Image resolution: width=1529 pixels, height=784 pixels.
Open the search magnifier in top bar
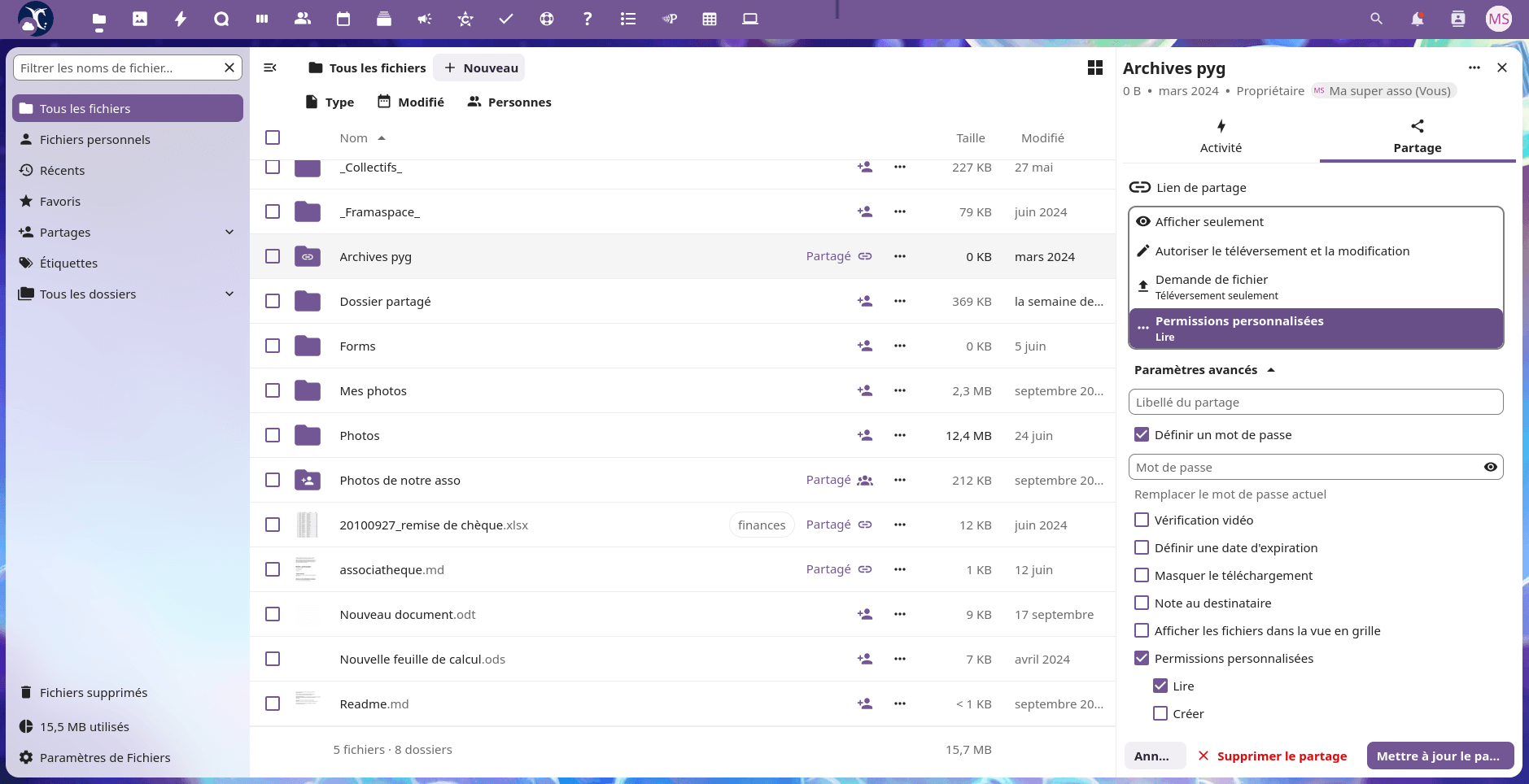click(x=1376, y=19)
